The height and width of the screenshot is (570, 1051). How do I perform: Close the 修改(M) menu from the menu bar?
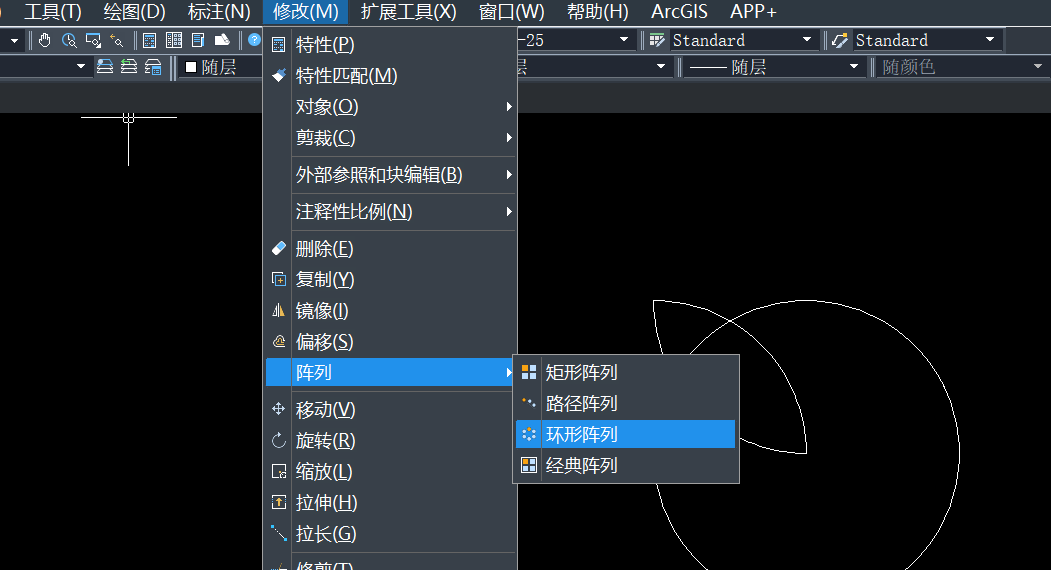[306, 11]
